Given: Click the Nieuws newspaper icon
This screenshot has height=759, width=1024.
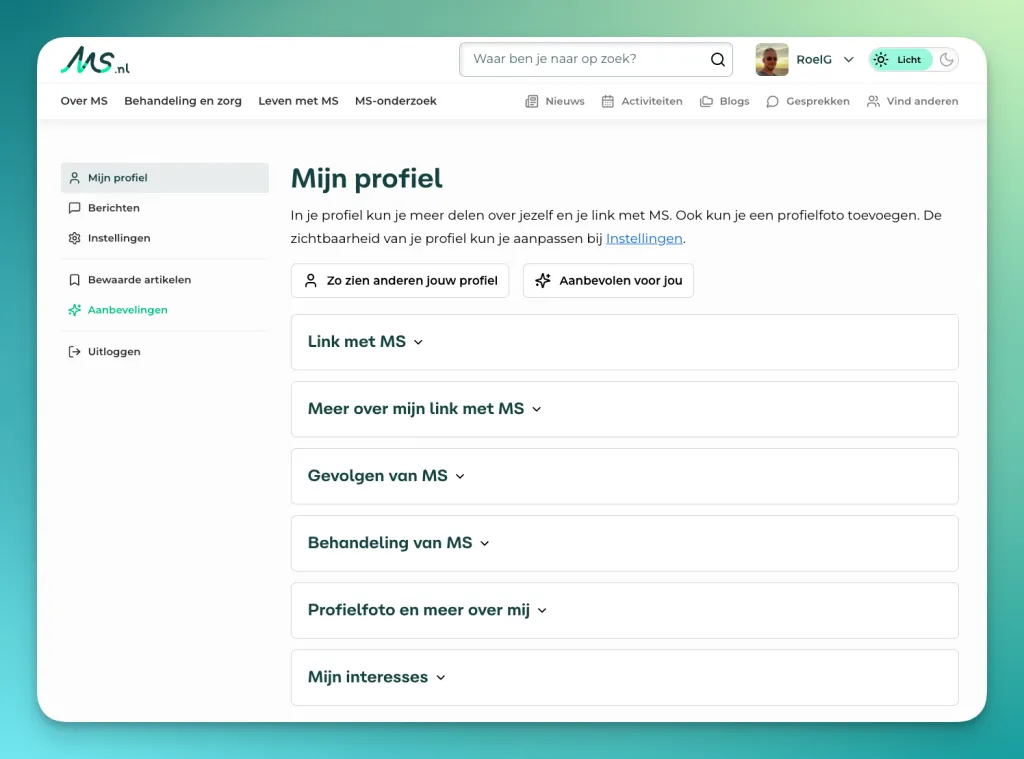Looking at the screenshot, I should tap(532, 101).
